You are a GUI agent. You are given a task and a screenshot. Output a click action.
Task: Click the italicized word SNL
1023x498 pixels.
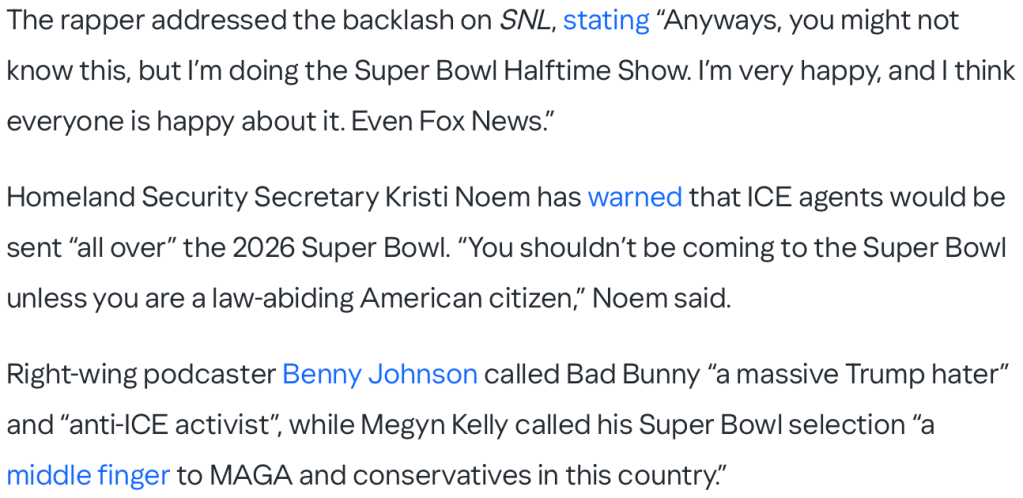524,21
